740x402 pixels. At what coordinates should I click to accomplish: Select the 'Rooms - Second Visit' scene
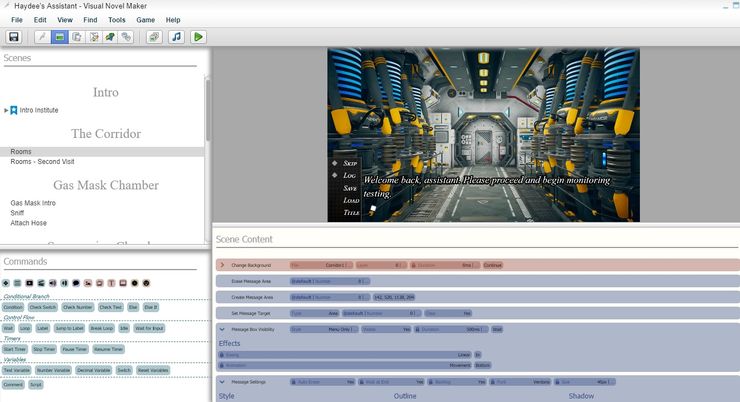coord(42,162)
